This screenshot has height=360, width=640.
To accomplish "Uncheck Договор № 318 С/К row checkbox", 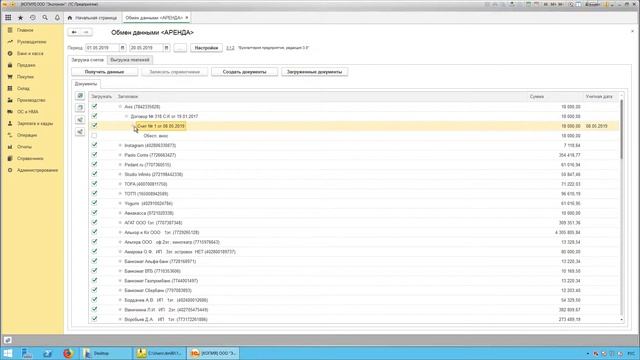I will pyautogui.click(x=94, y=116).
